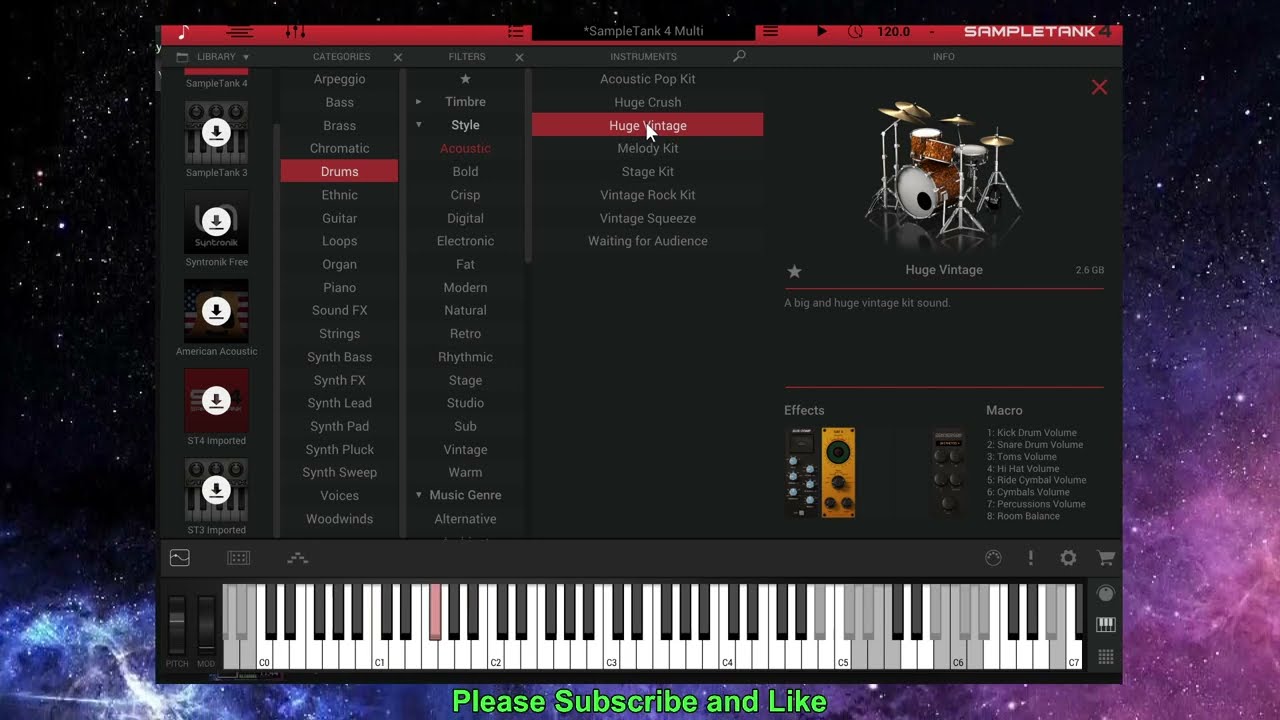Toggle the Electronic style filter
Viewport: 1280px width, 720px height.
click(465, 241)
